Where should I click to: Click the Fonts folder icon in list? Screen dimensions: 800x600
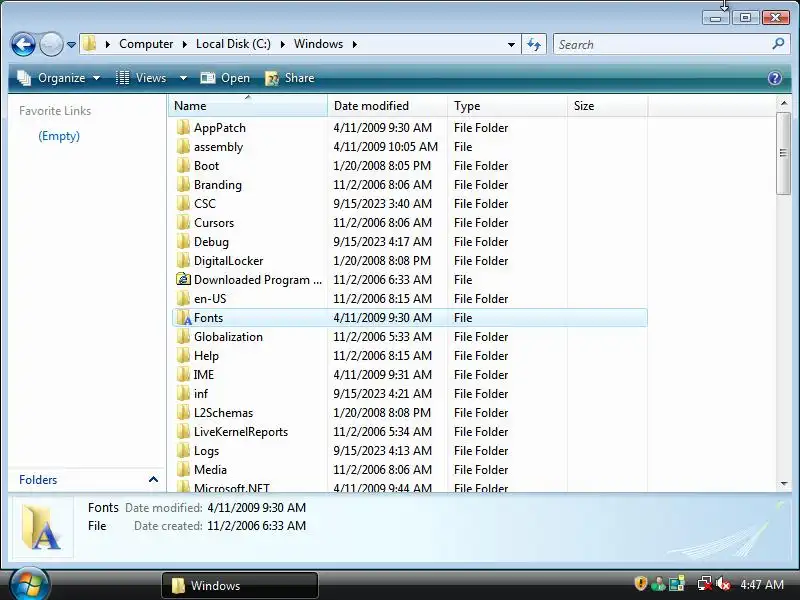(183, 317)
